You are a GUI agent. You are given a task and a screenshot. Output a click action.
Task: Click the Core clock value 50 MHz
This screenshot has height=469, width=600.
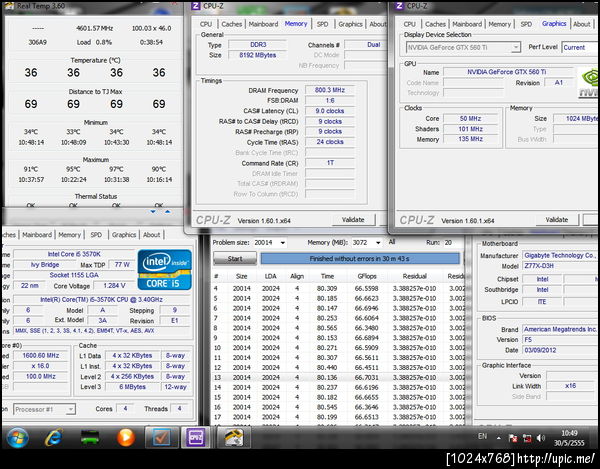click(471, 119)
